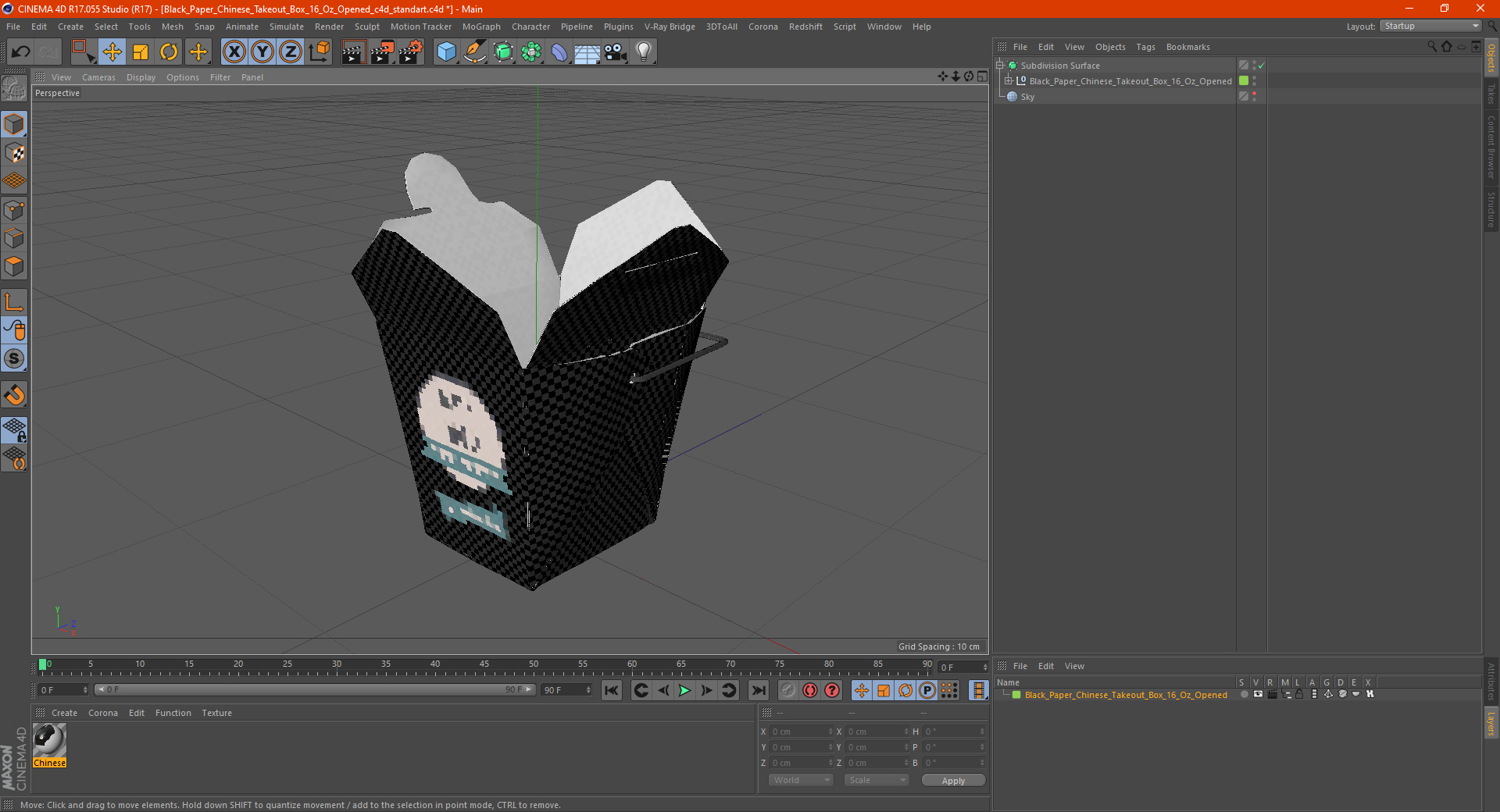This screenshot has width=1500, height=812.
Task: Click frame 45 on the timeline ruler
Action: [484, 665]
